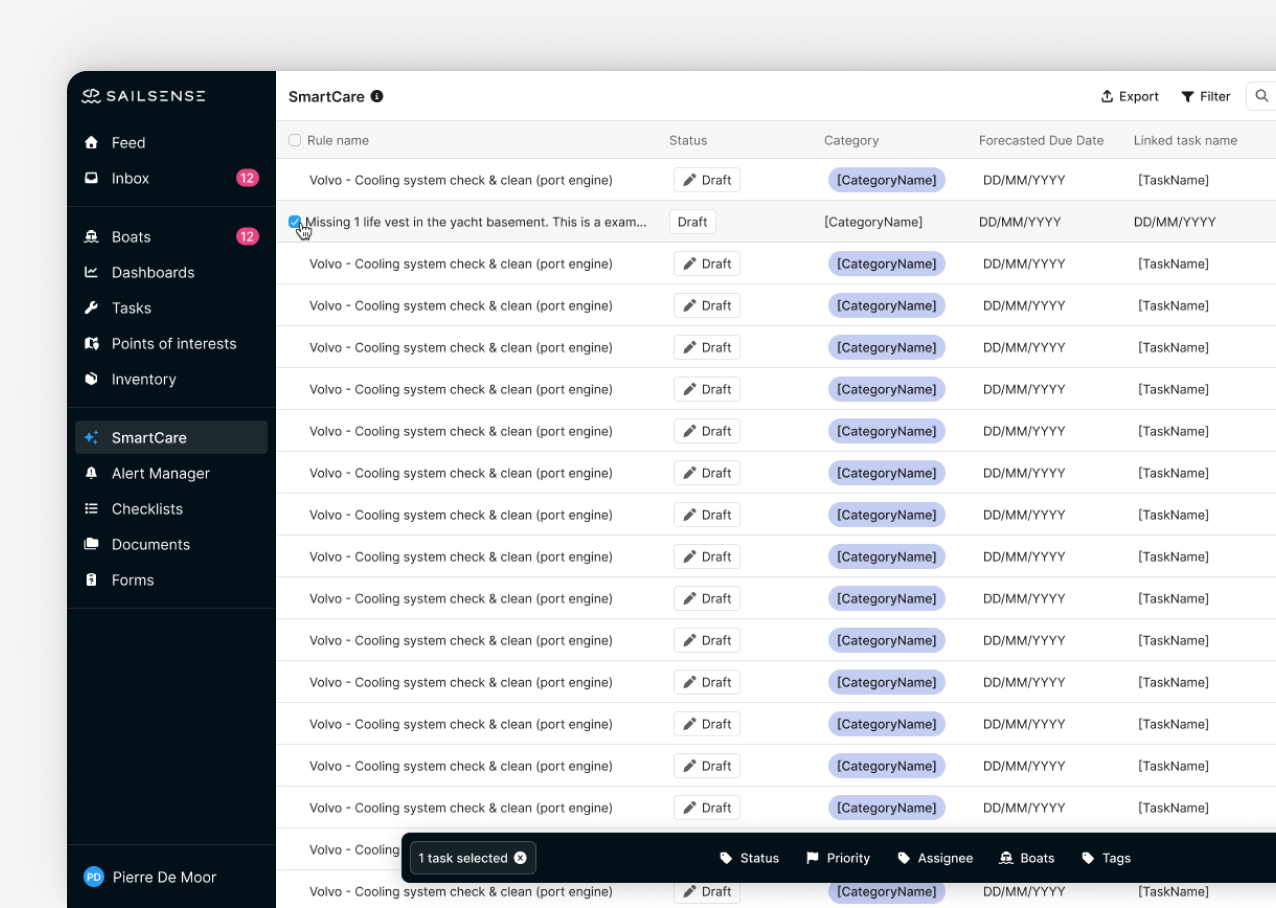The width and height of the screenshot is (1276, 908).
Task: Navigate to Dashboards
Action: (x=153, y=272)
